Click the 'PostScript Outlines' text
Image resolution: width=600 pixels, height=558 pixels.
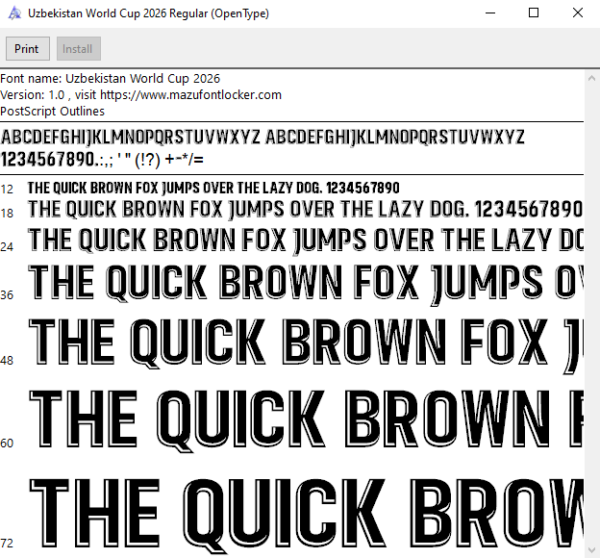(x=52, y=111)
